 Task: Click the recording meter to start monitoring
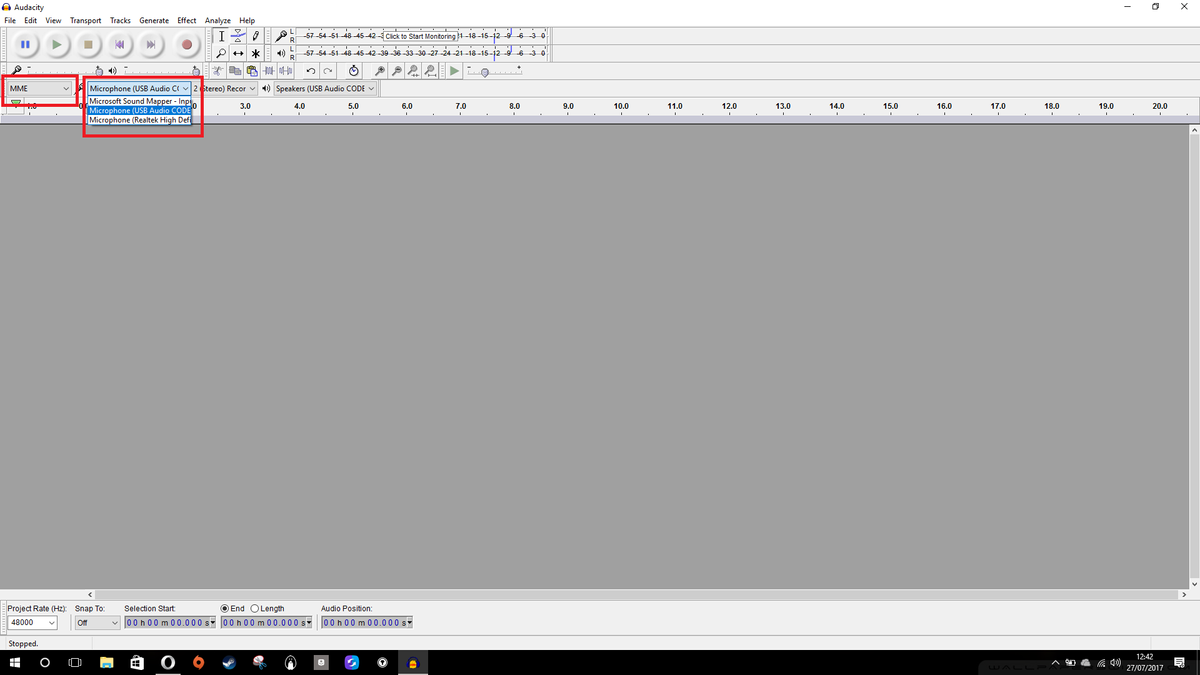click(420, 36)
